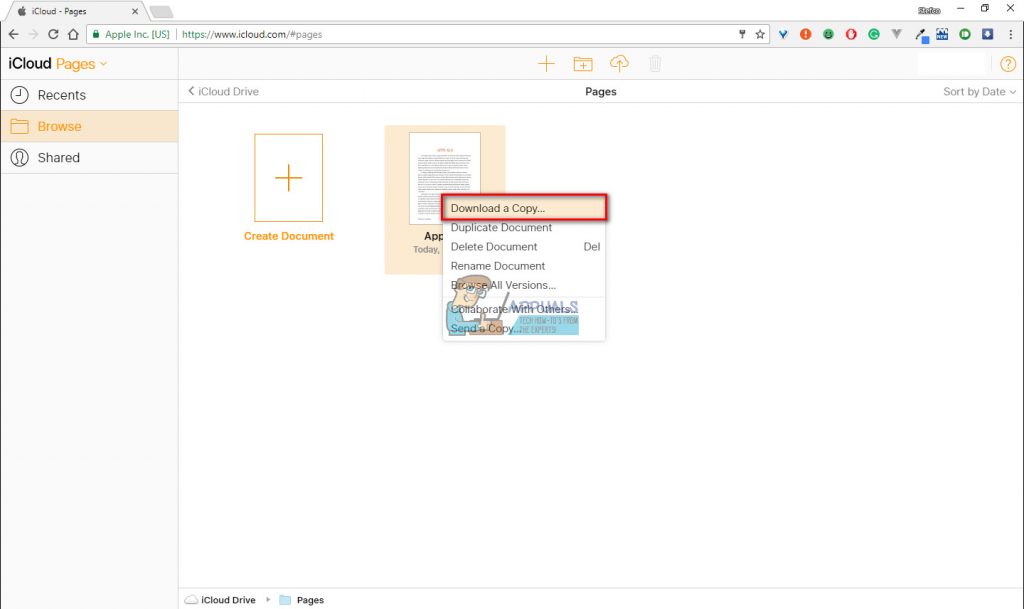Open Shared in the sidebar
The height and width of the screenshot is (609, 1024).
coord(89,157)
